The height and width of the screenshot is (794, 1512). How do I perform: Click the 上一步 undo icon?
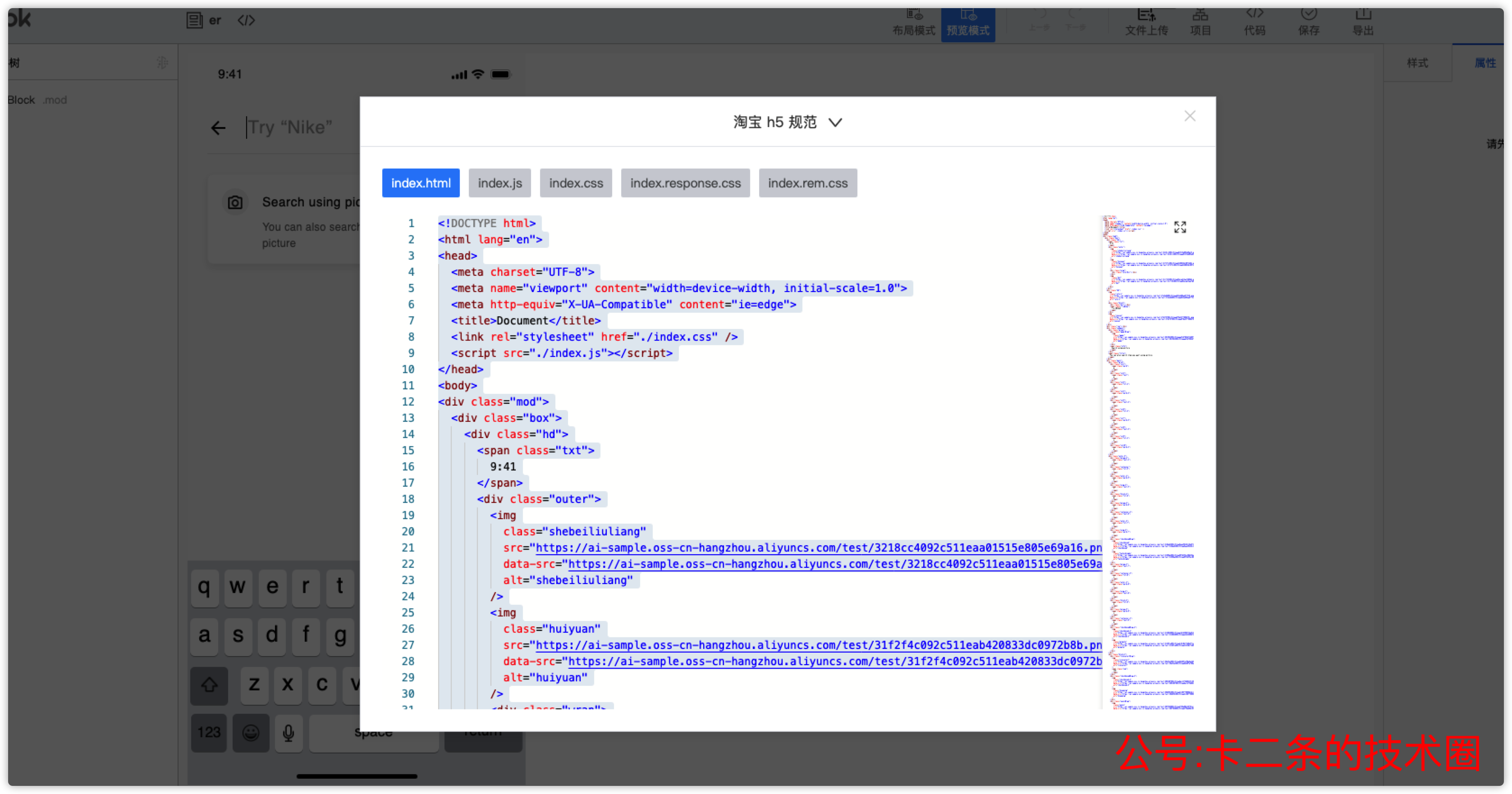(1039, 20)
